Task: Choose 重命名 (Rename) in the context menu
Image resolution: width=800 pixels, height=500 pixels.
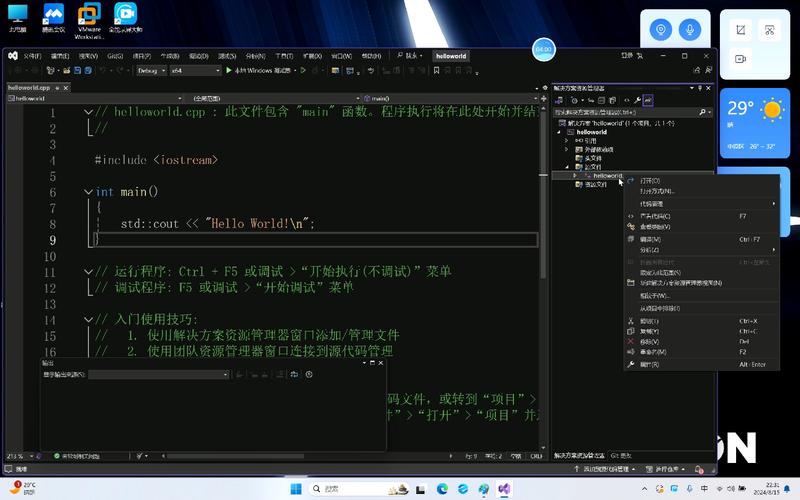Action: [651, 352]
